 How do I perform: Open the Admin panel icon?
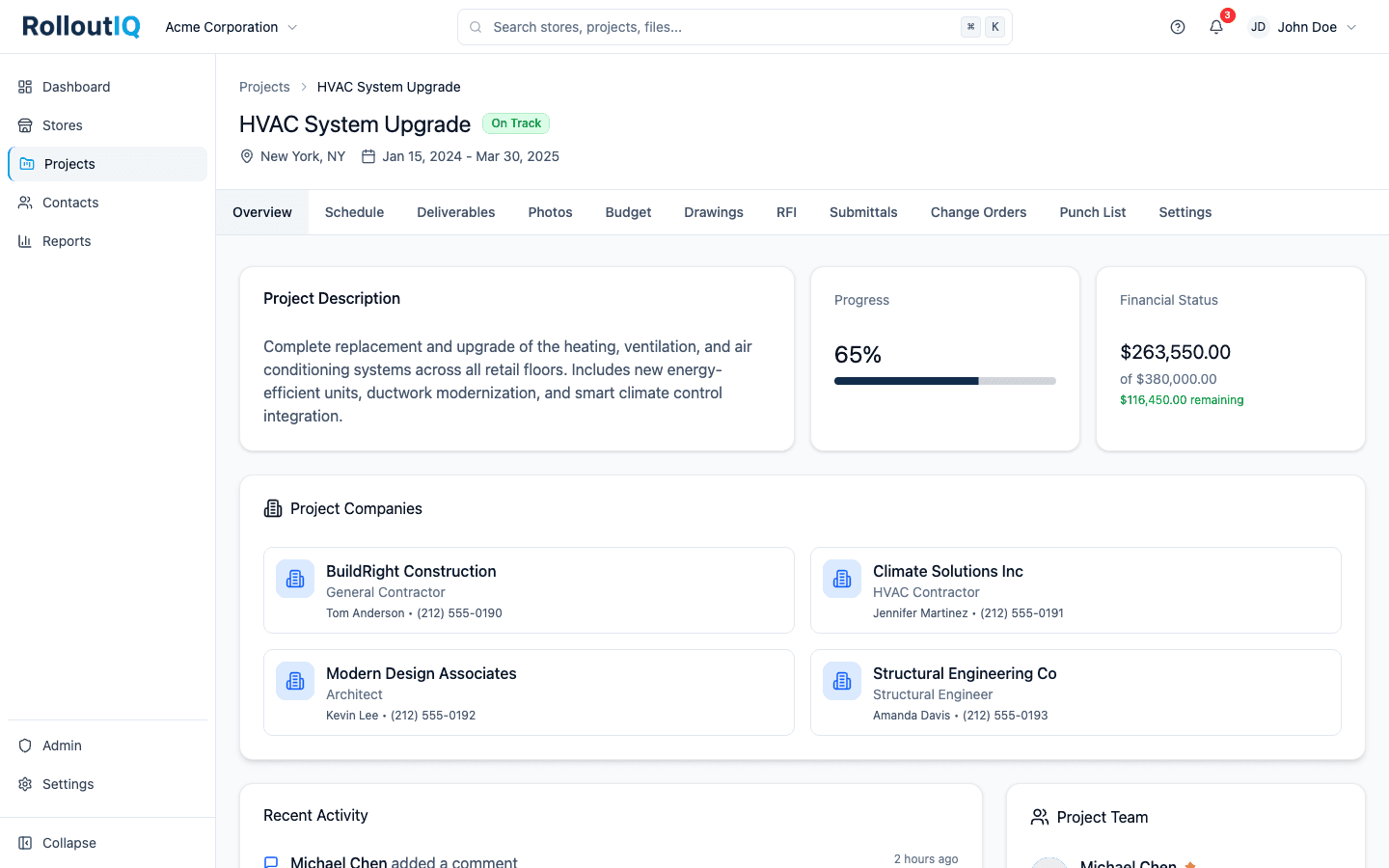(23, 746)
